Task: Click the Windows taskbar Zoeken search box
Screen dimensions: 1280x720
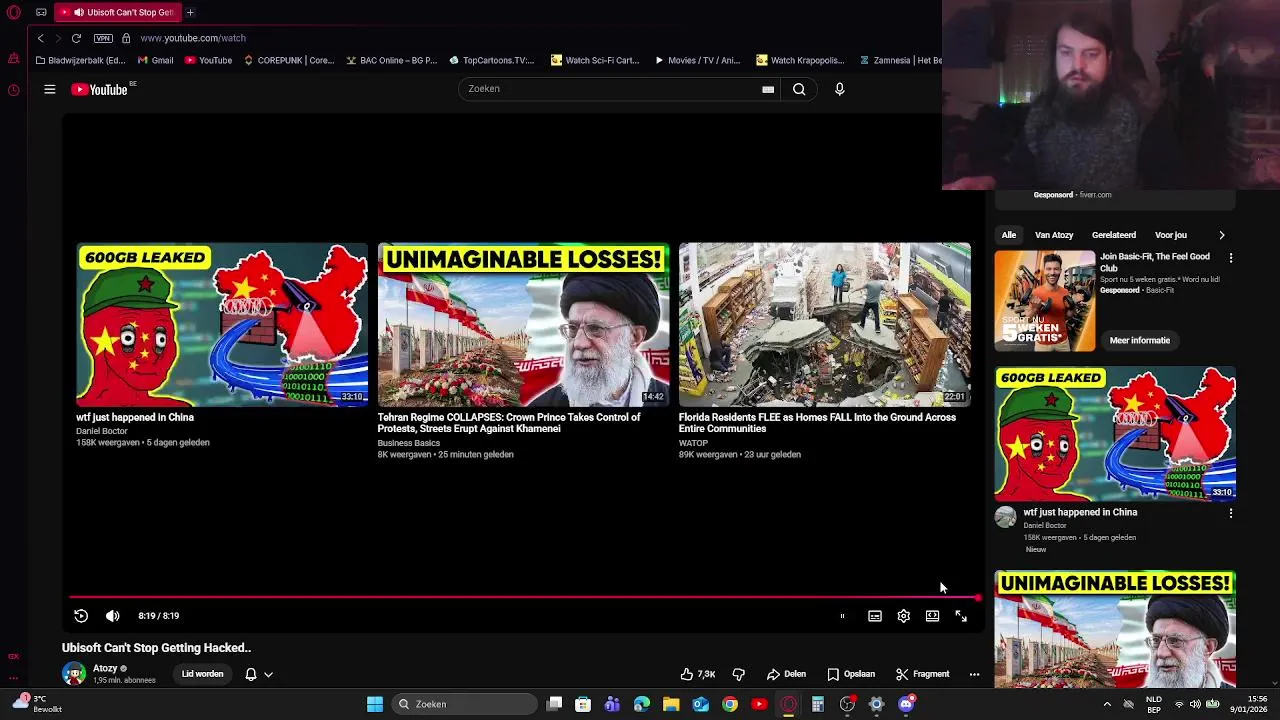Action: (465, 704)
